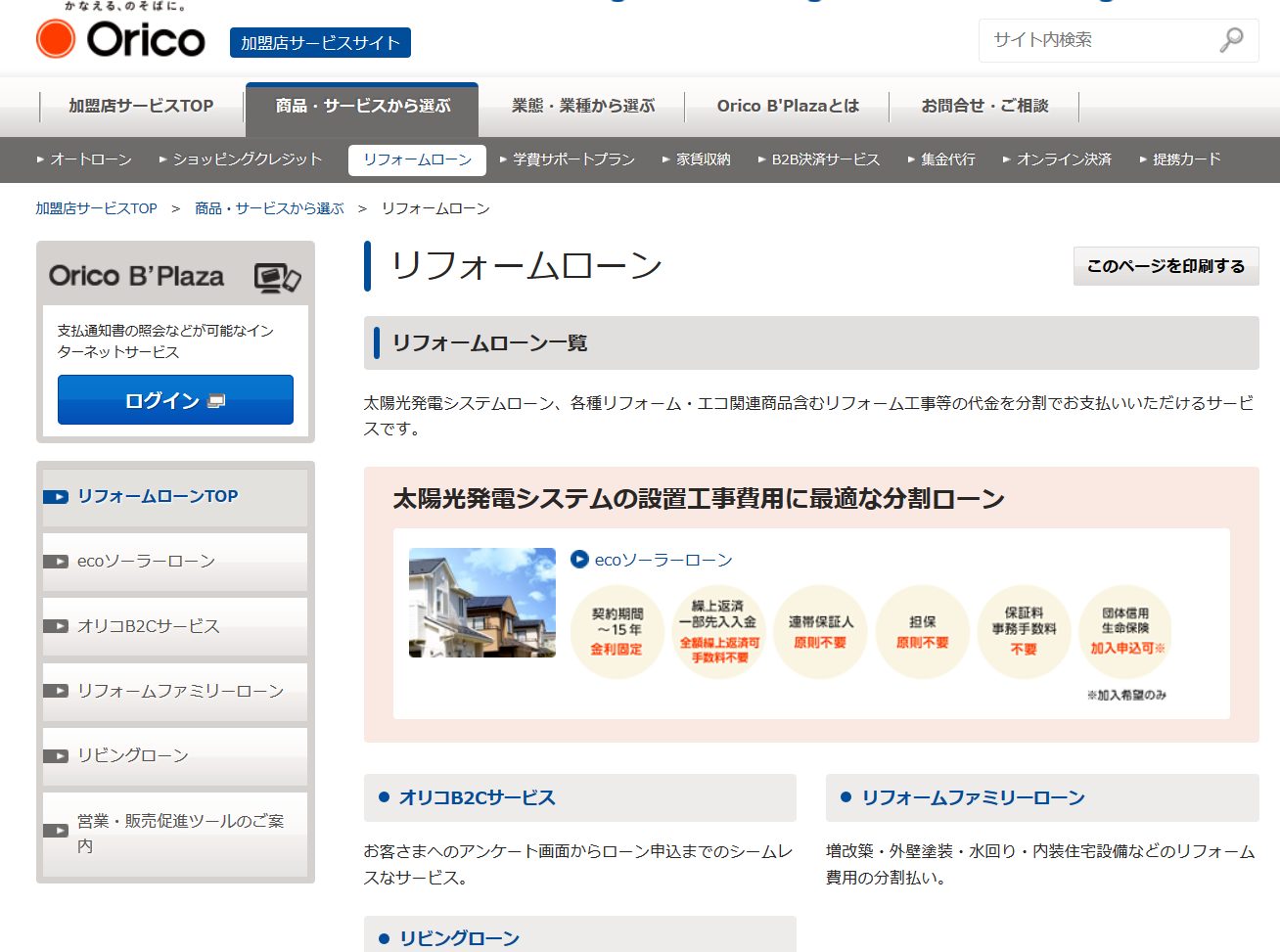Click the ログイン button
The height and width of the screenshot is (952, 1280).
point(175,400)
